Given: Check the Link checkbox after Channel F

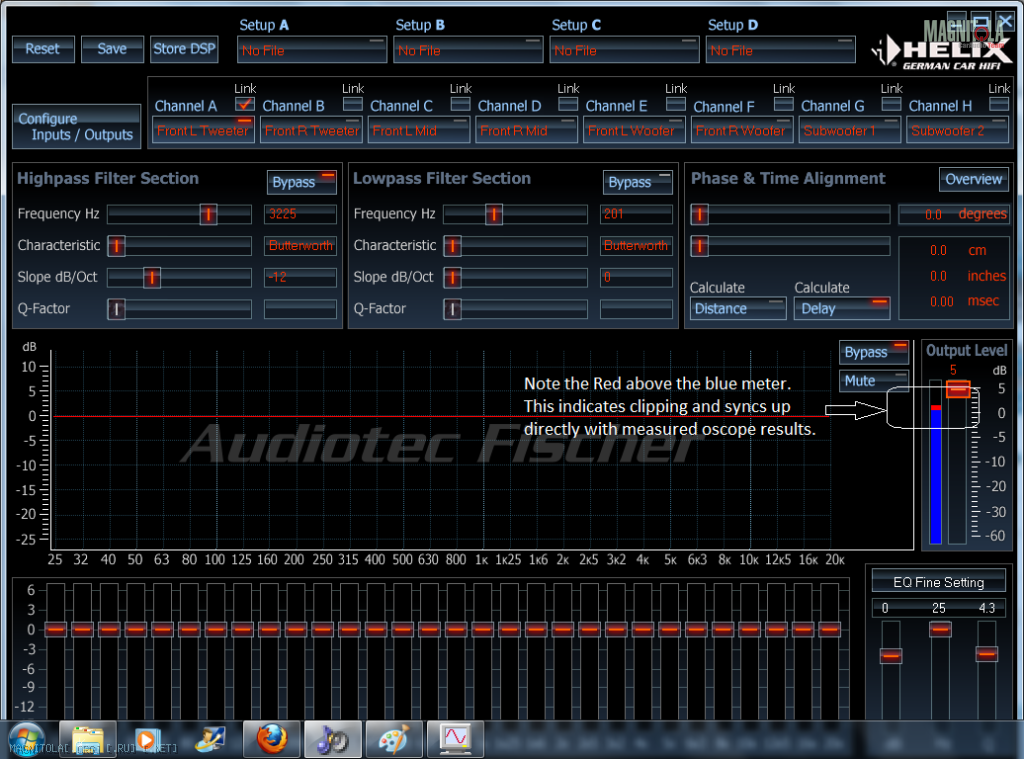Looking at the screenshot, I should click(x=784, y=104).
